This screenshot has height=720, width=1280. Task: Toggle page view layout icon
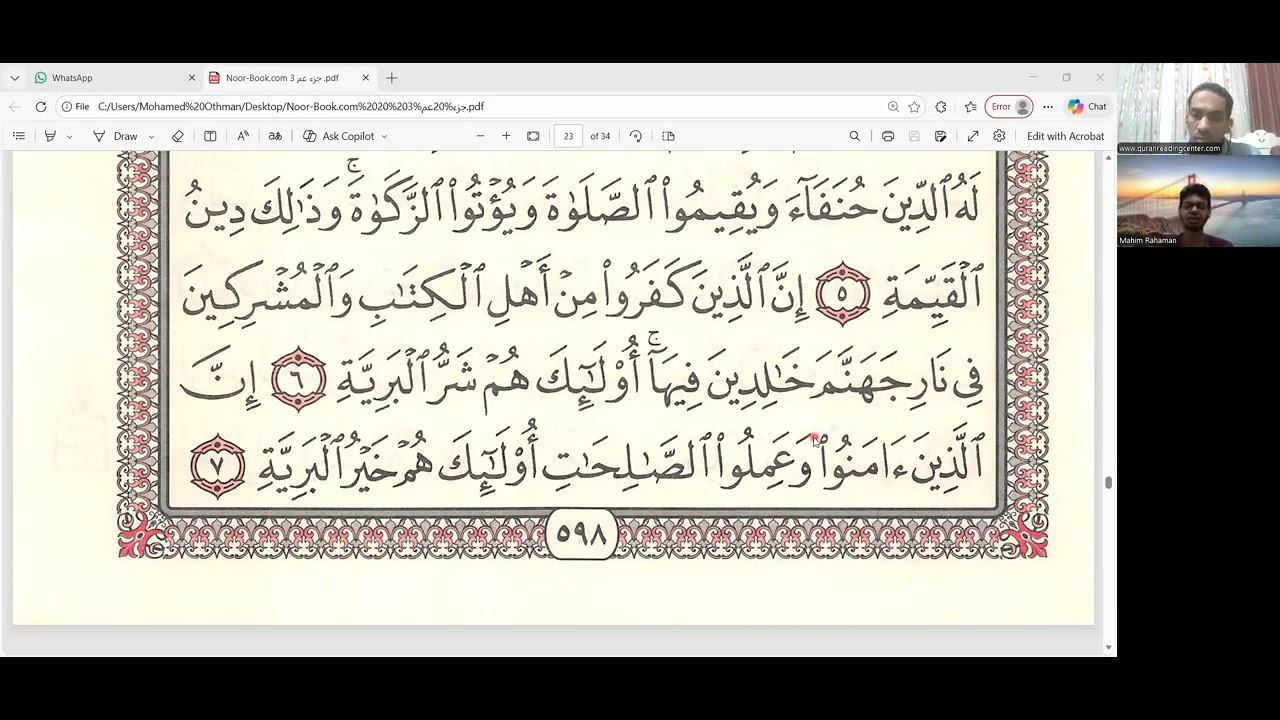click(x=210, y=136)
